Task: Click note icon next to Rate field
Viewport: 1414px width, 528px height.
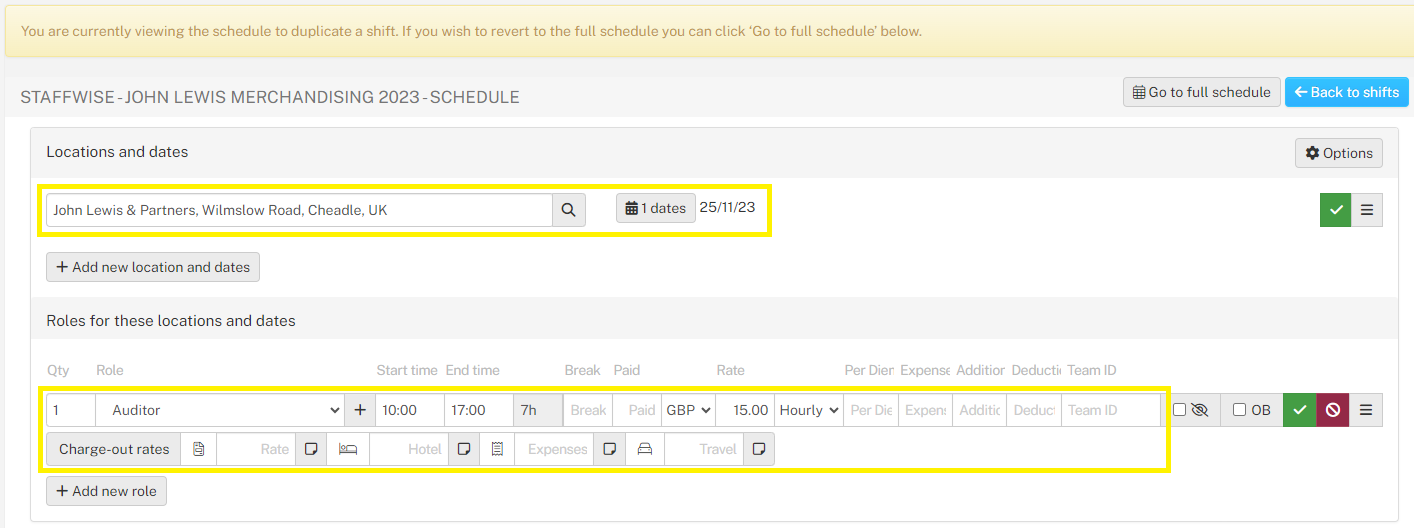Action: click(311, 449)
